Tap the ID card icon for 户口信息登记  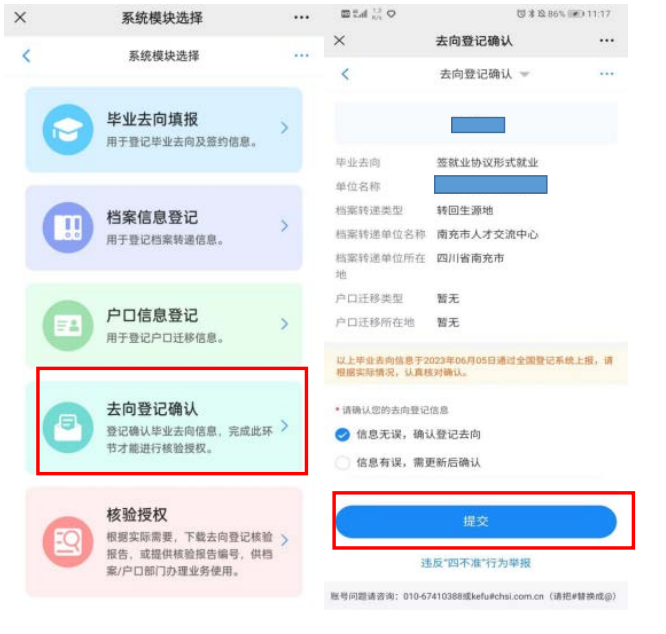click(x=68, y=326)
